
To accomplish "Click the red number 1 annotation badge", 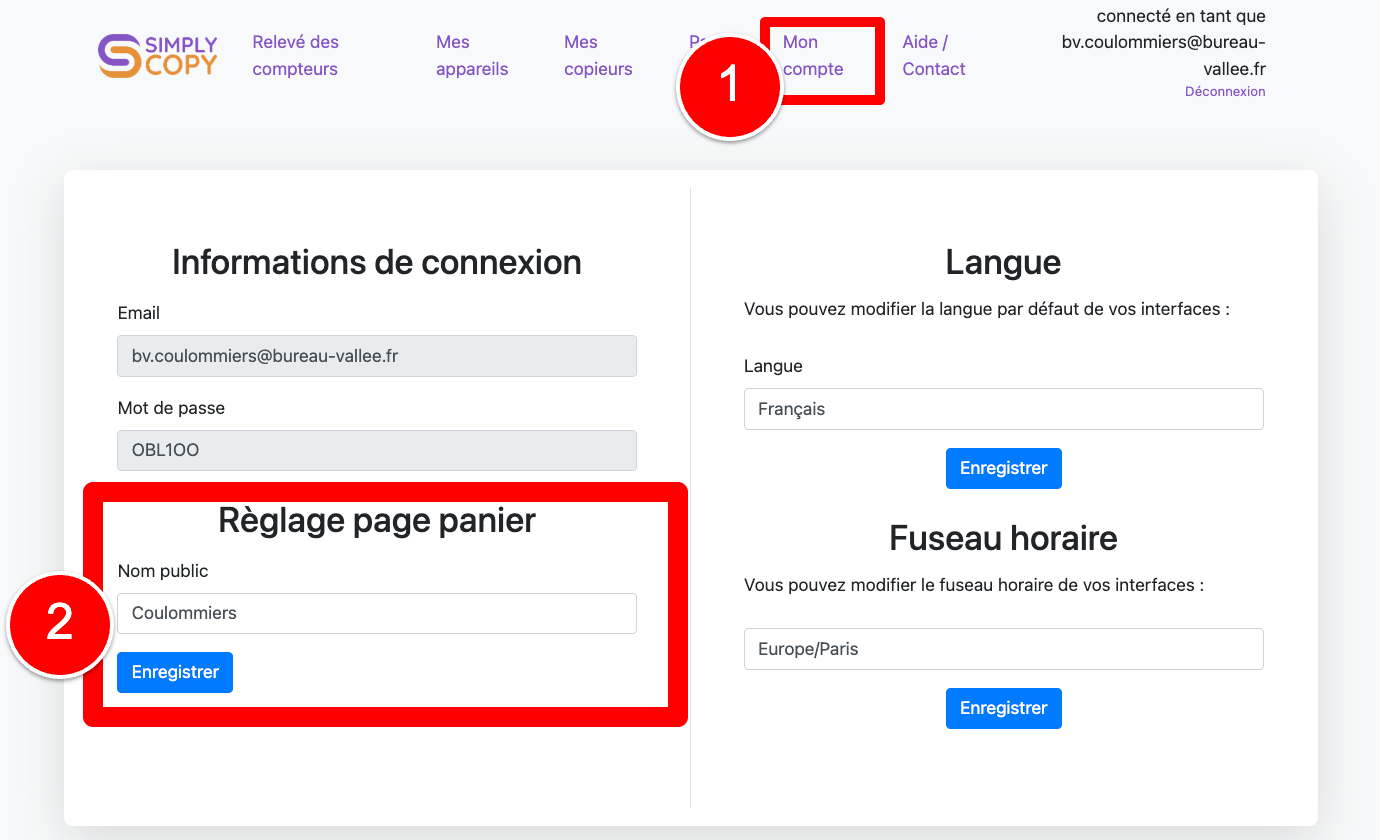I will 730,87.
